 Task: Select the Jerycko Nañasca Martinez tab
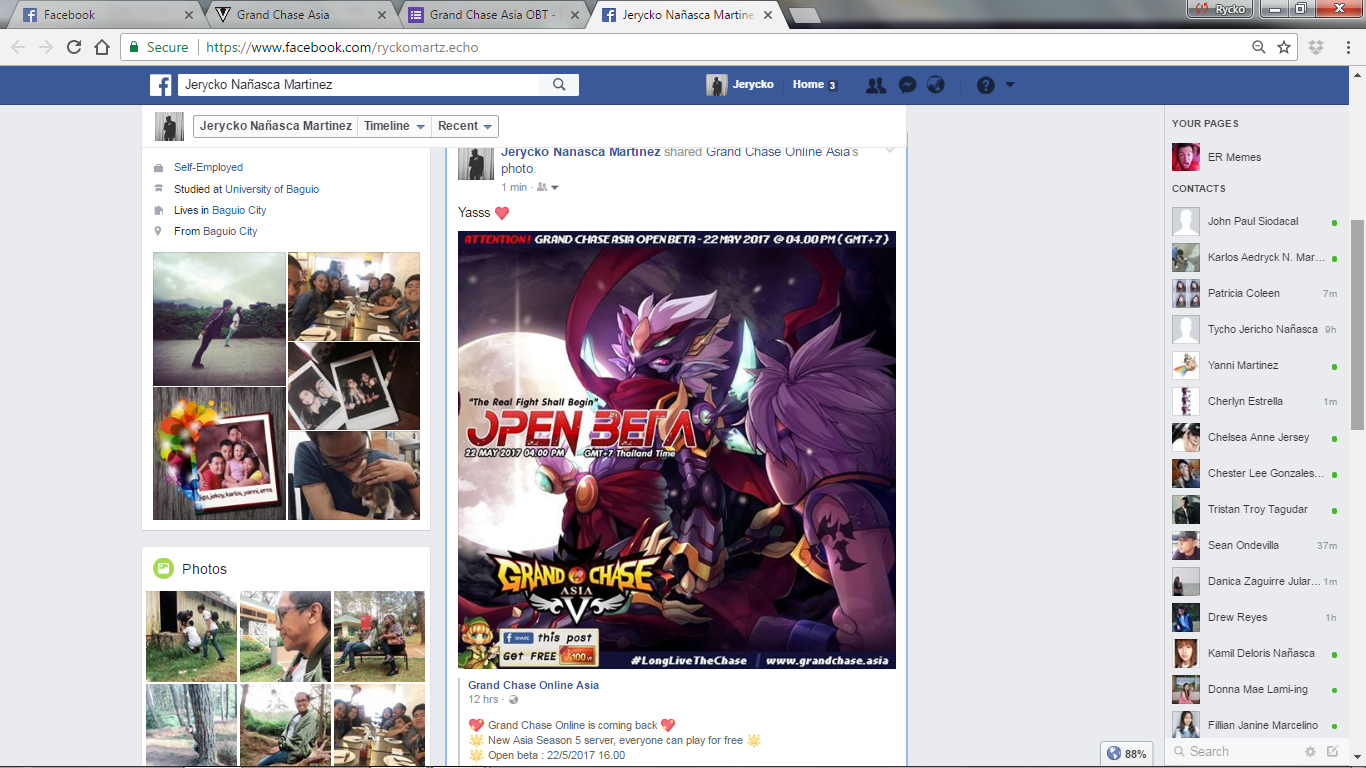point(685,15)
